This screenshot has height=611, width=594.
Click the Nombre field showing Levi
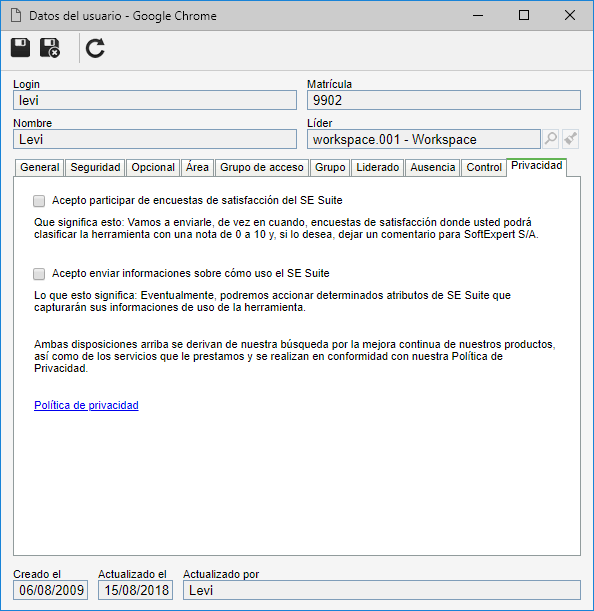[x=155, y=139]
